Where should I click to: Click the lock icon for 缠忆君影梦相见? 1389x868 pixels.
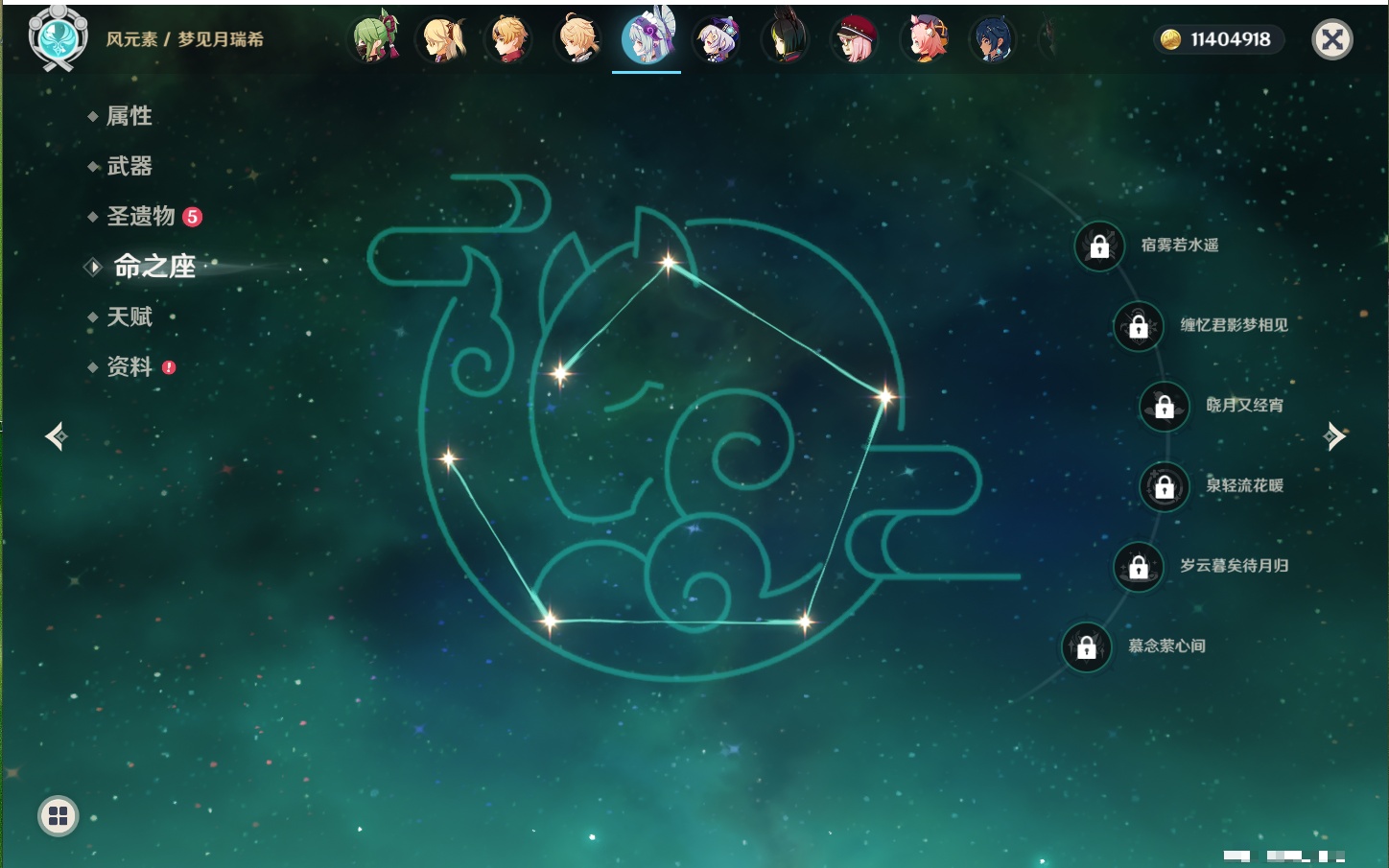[1139, 327]
